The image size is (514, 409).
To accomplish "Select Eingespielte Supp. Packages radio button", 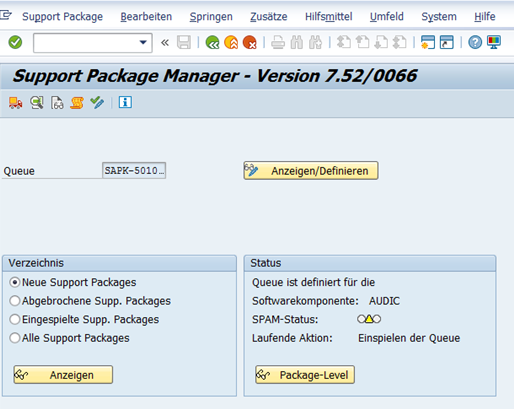I will [15, 319].
